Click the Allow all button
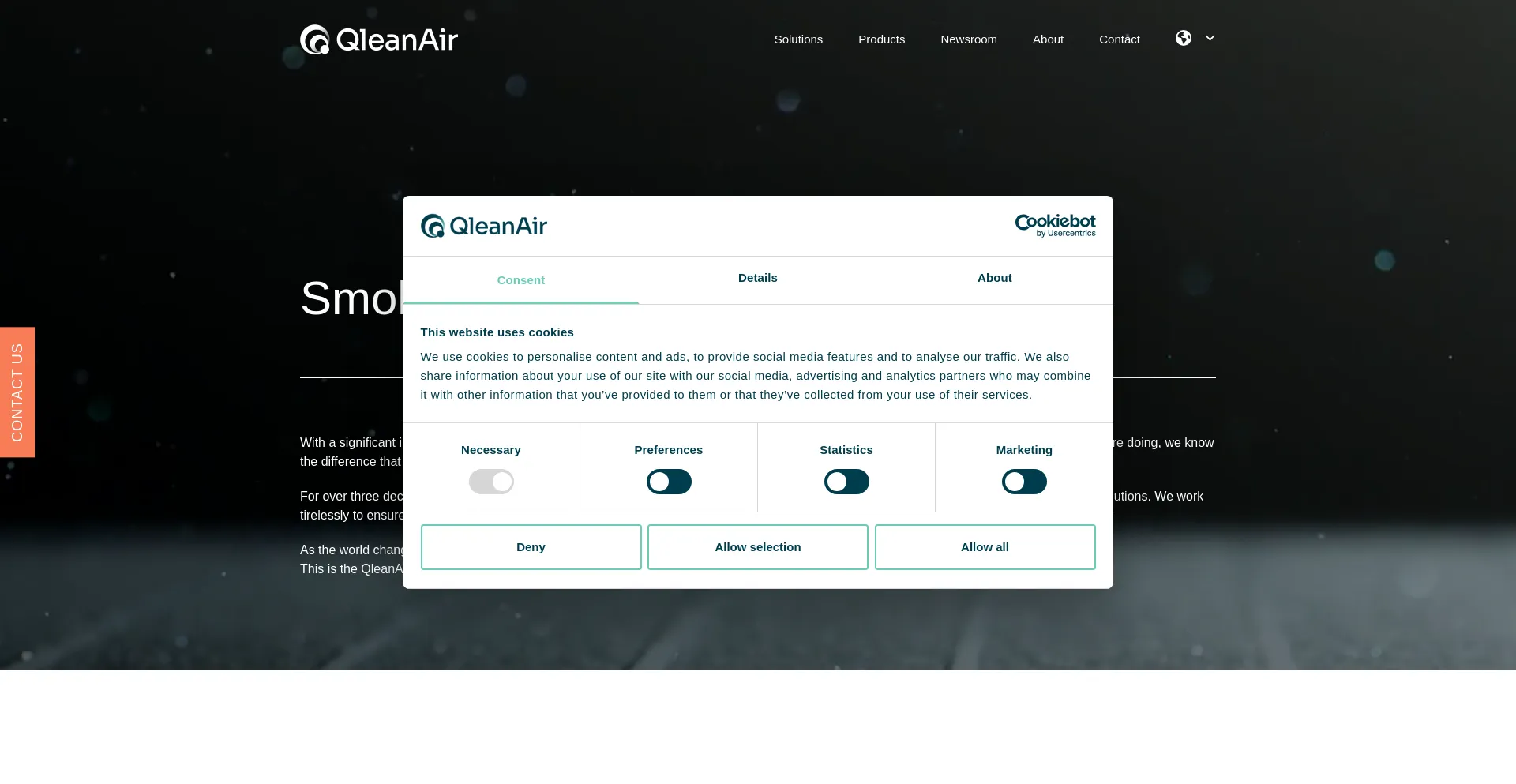Viewport: 1516px width, 784px height. pos(985,547)
